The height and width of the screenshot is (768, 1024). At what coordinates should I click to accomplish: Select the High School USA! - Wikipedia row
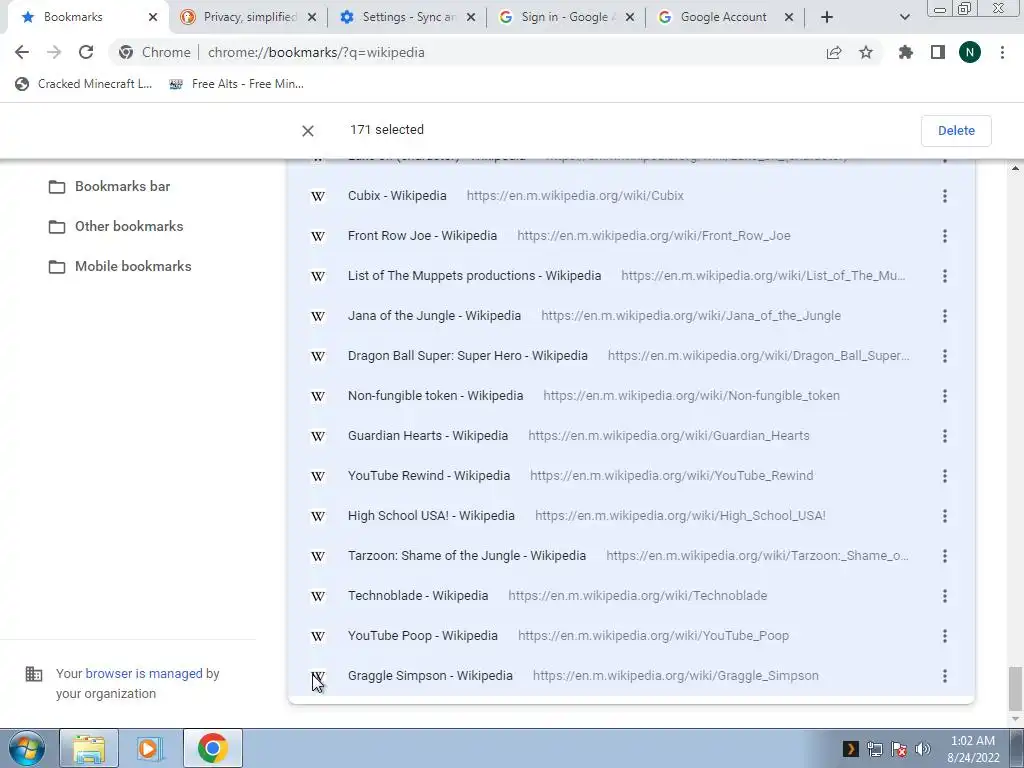point(631,516)
